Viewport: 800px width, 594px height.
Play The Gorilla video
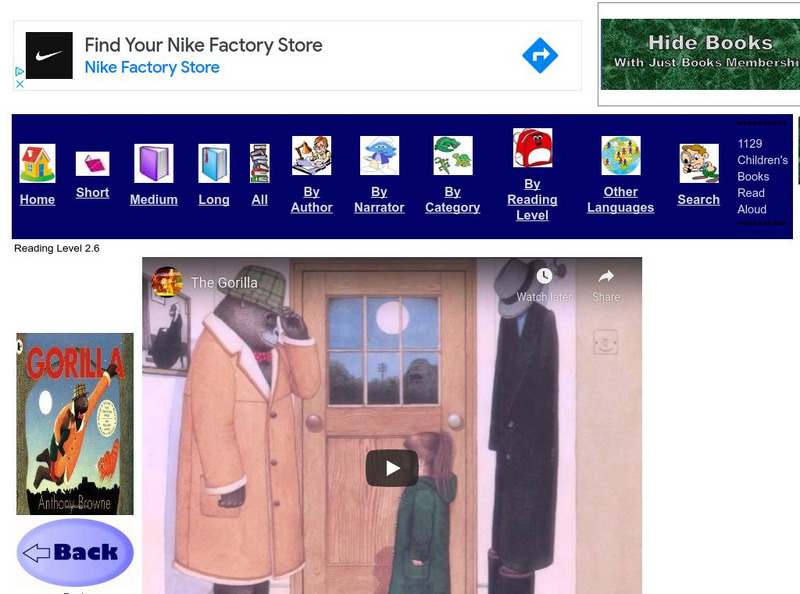pos(392,468)
